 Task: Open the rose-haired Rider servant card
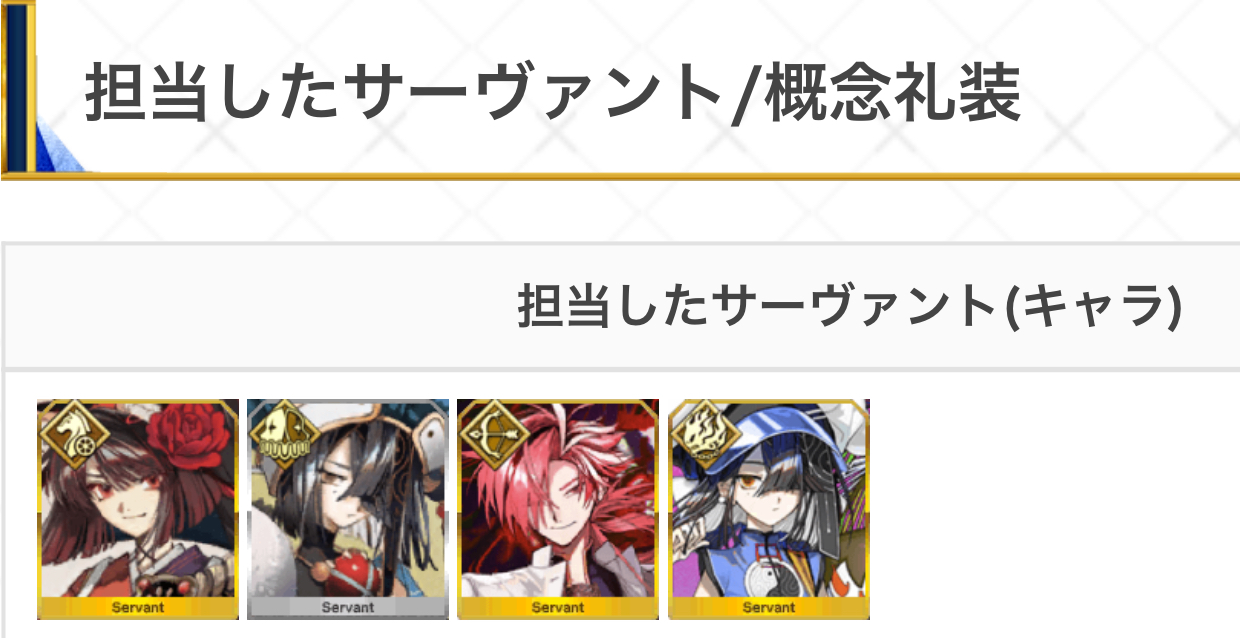click(138, 509)
